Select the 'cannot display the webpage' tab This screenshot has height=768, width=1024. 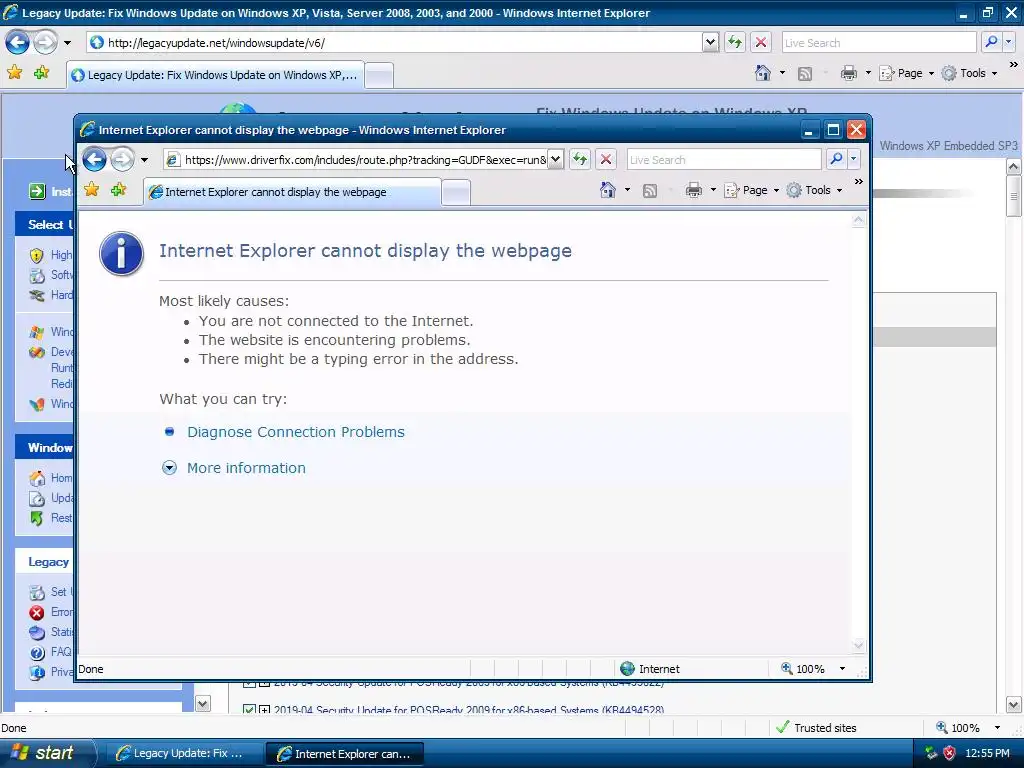click(293, 192)
